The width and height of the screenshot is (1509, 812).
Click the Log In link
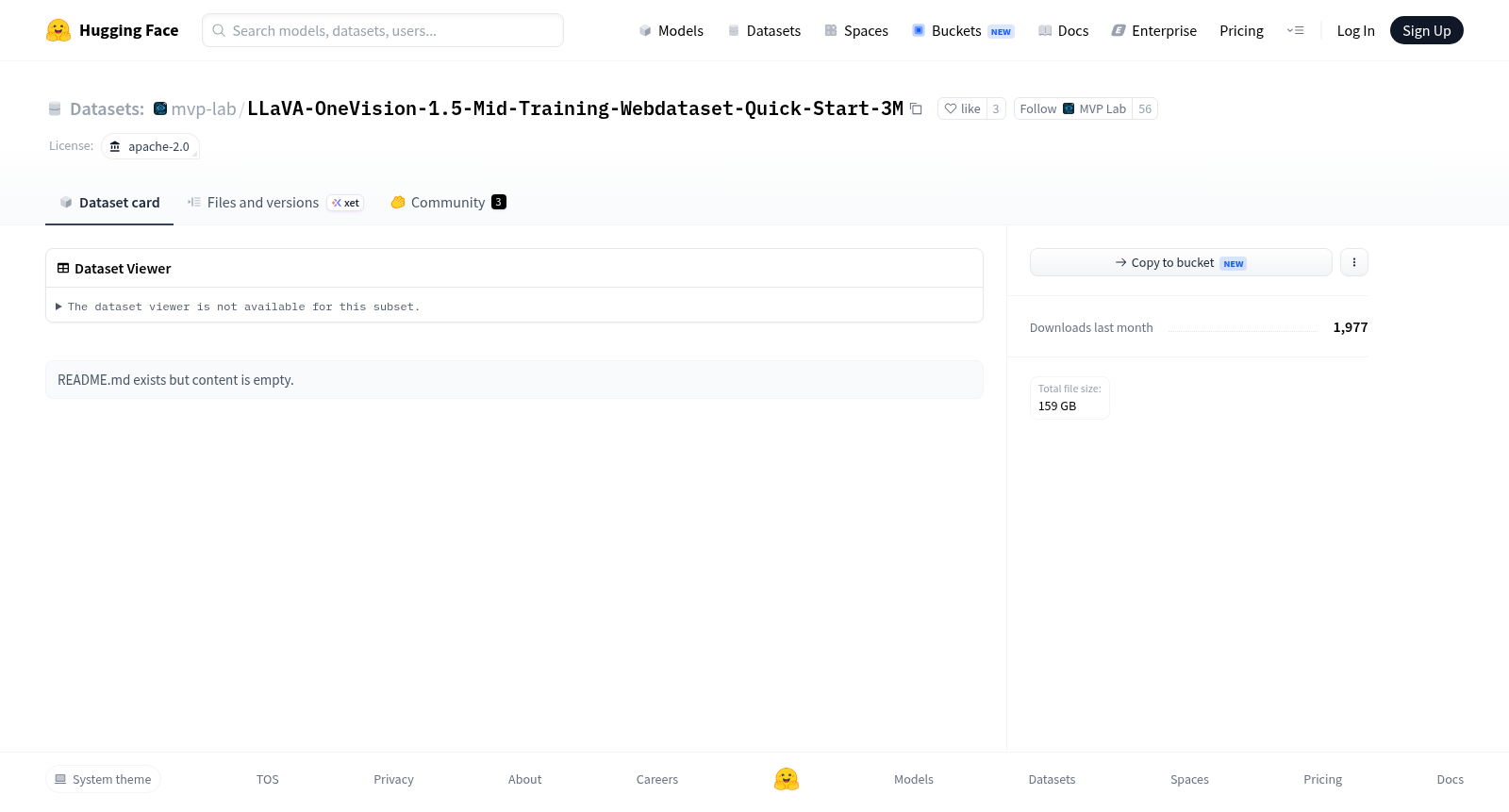(x=1355, y=30)
